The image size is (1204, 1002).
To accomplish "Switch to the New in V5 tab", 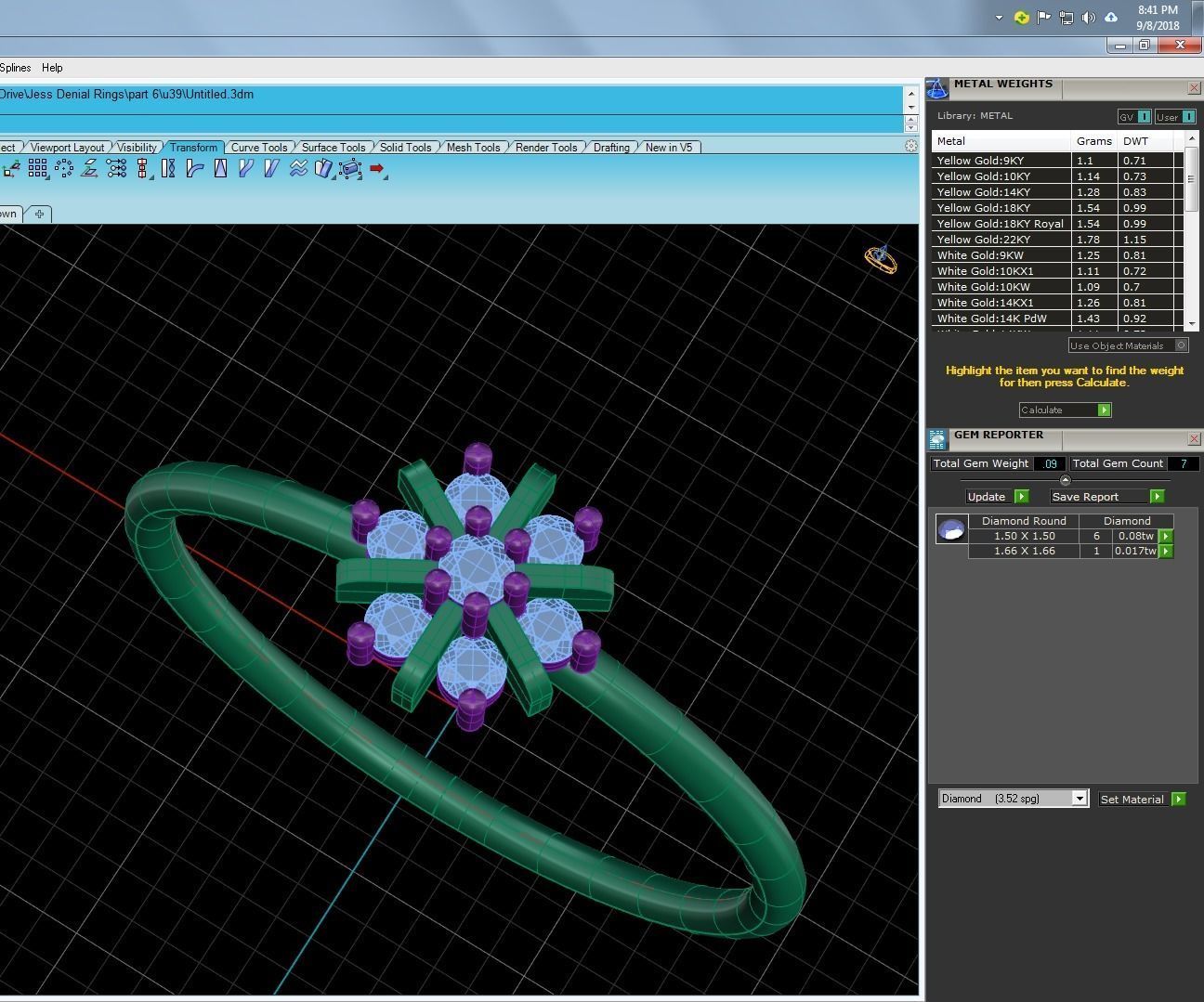I will click(x=669, y=147).
